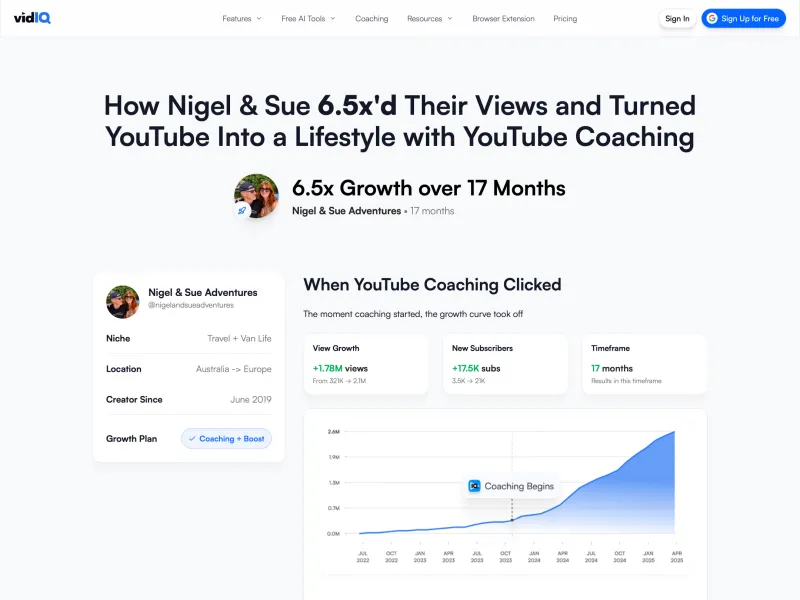Select the 'Australia -> Europe' location value
Screen dimensions: 800x600
coord(234,369)
